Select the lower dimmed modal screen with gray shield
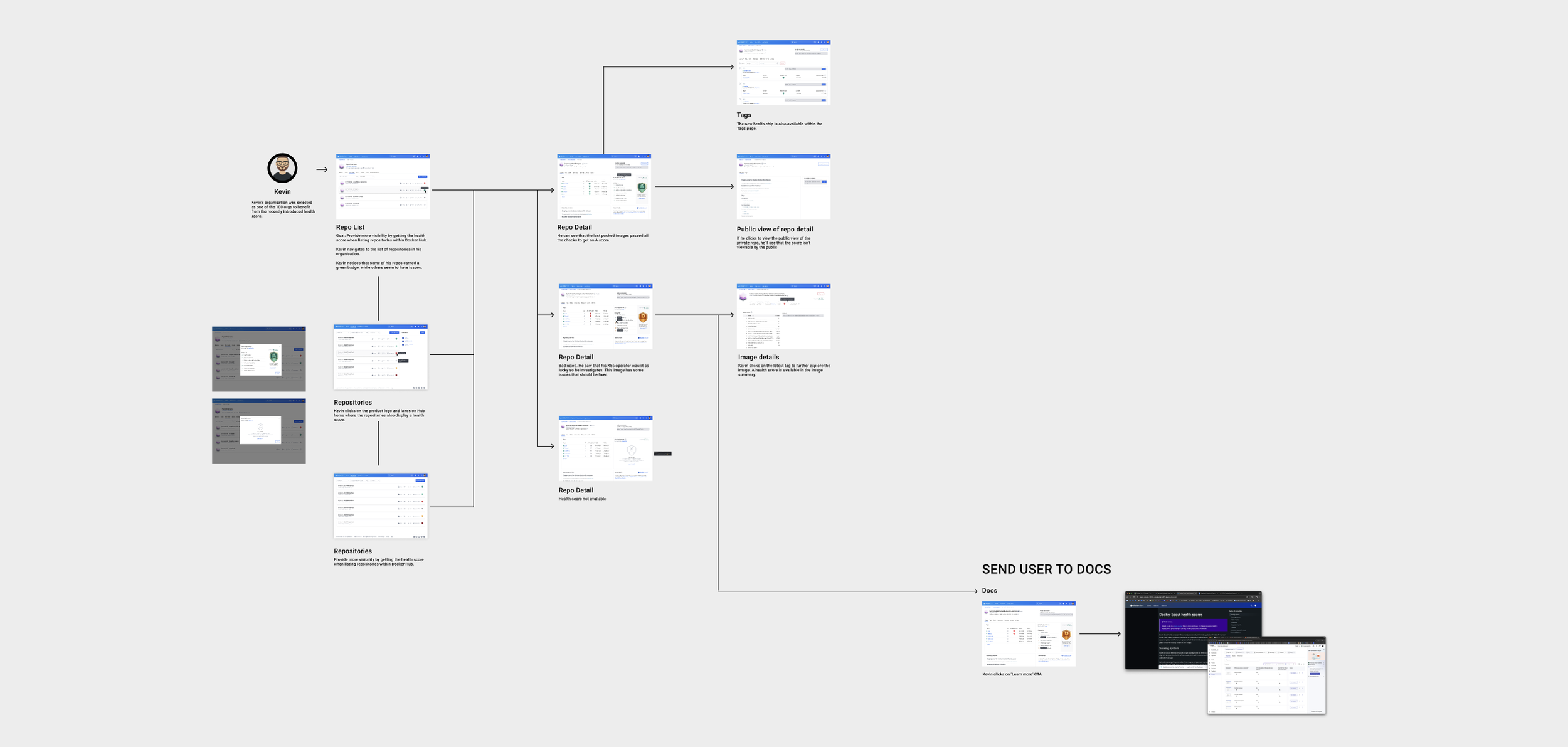Screen dimensions: 1568x747 coord(258,432)
